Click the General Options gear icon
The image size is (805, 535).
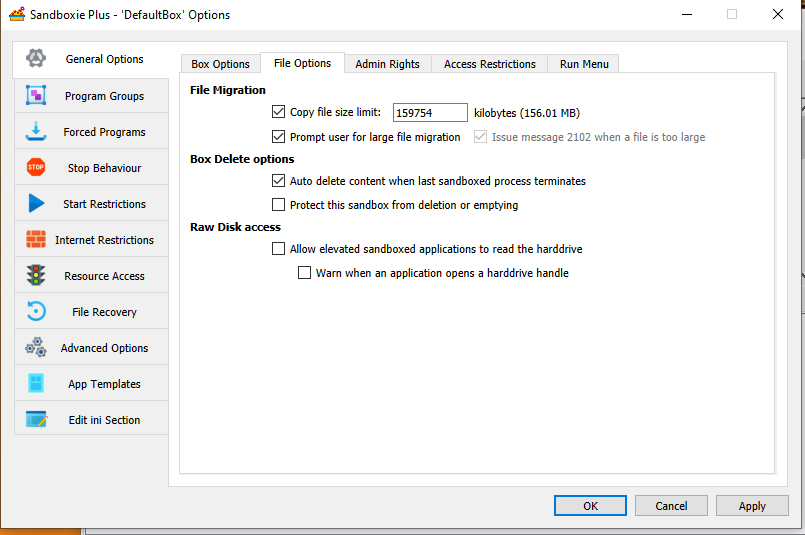coord(36,58)
